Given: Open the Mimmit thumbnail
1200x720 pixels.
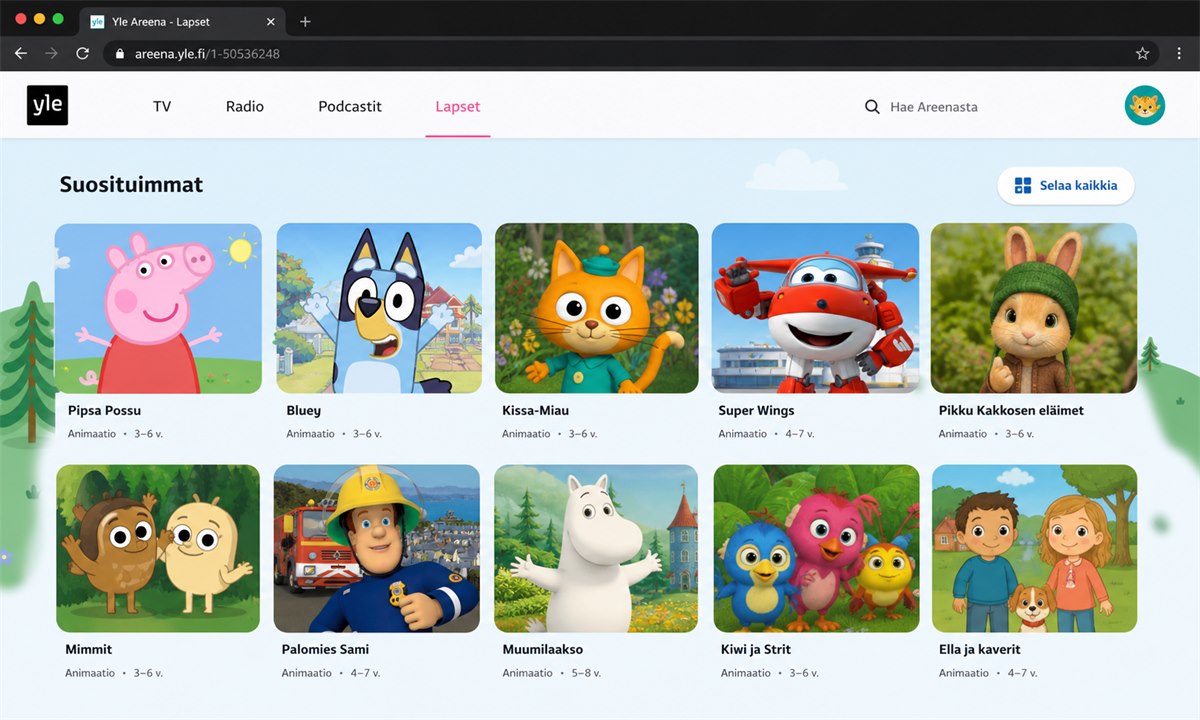Looking at the screenshot, I should [x=158, y=548].
